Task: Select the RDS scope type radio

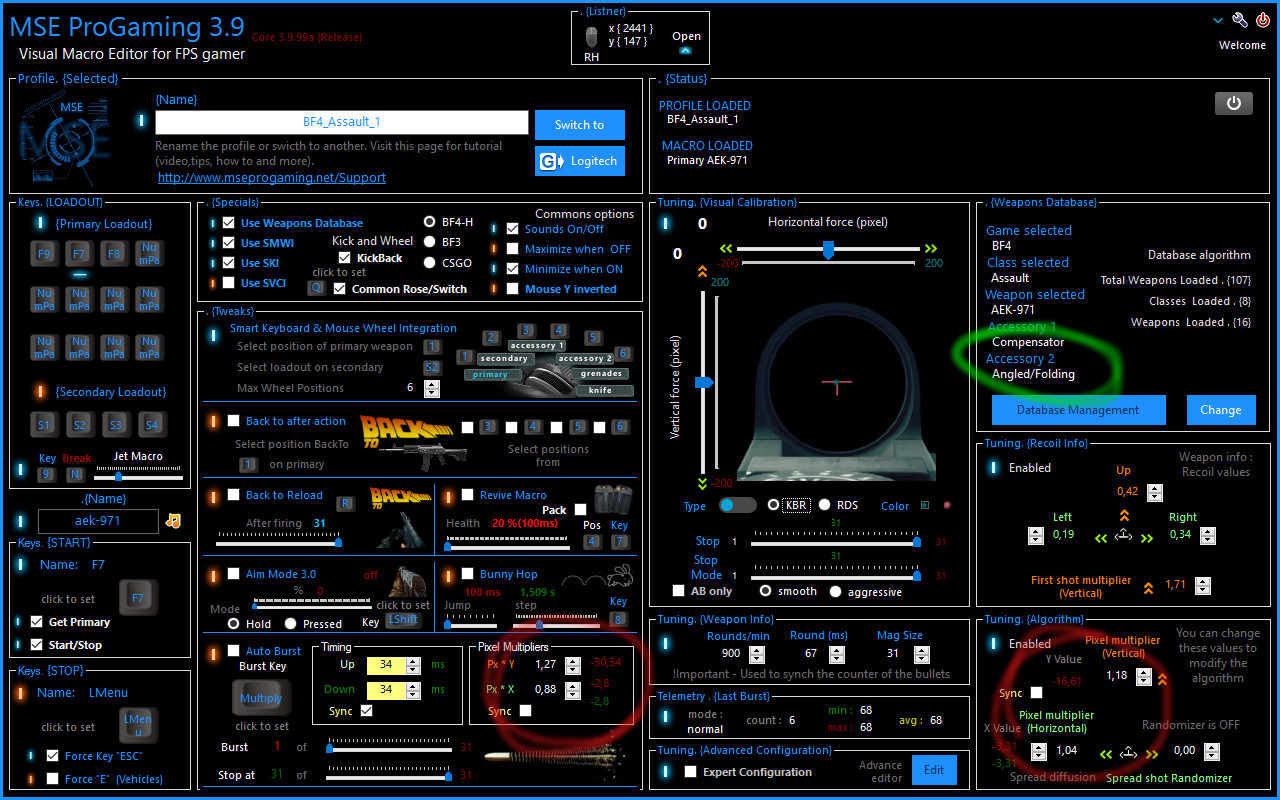Action: tap(825, 505)
